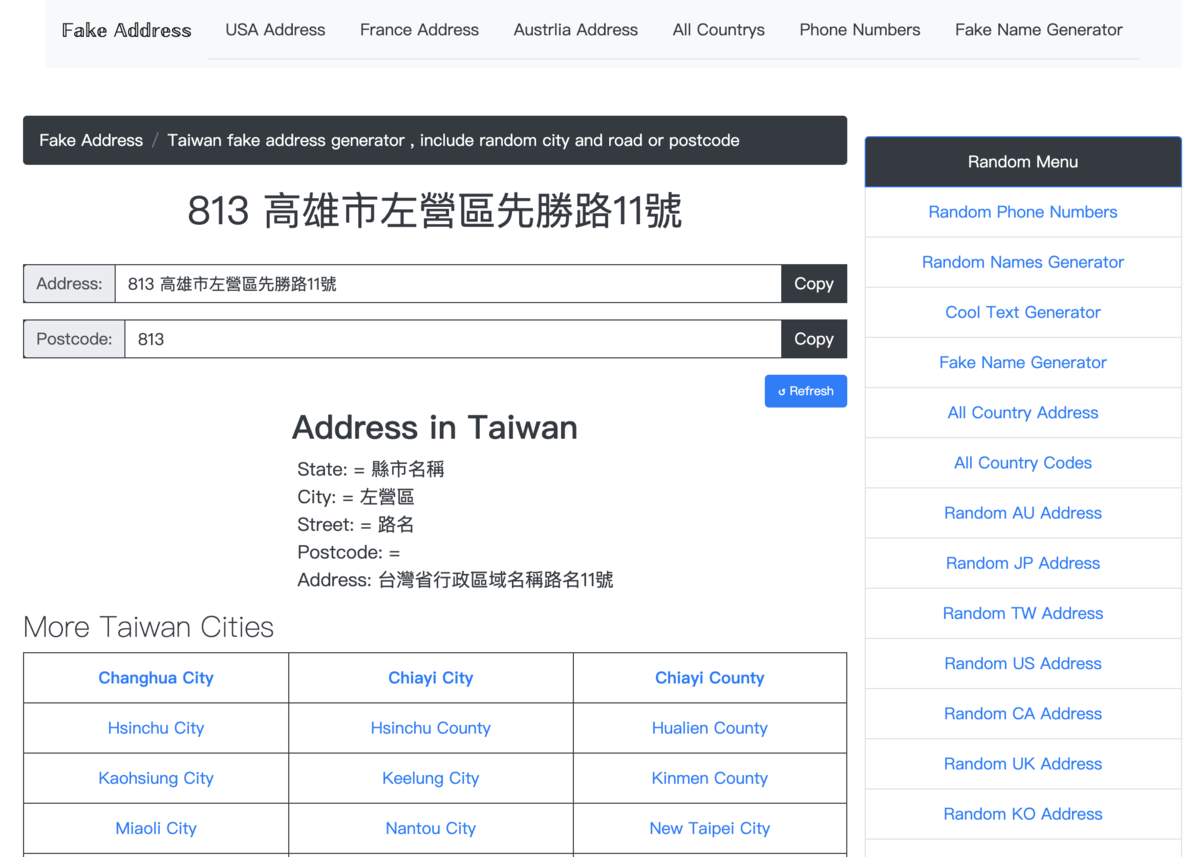Screen dimensions: 1200x857
Task: Open the Kaohsiung City link
Action: click(156, 778)
